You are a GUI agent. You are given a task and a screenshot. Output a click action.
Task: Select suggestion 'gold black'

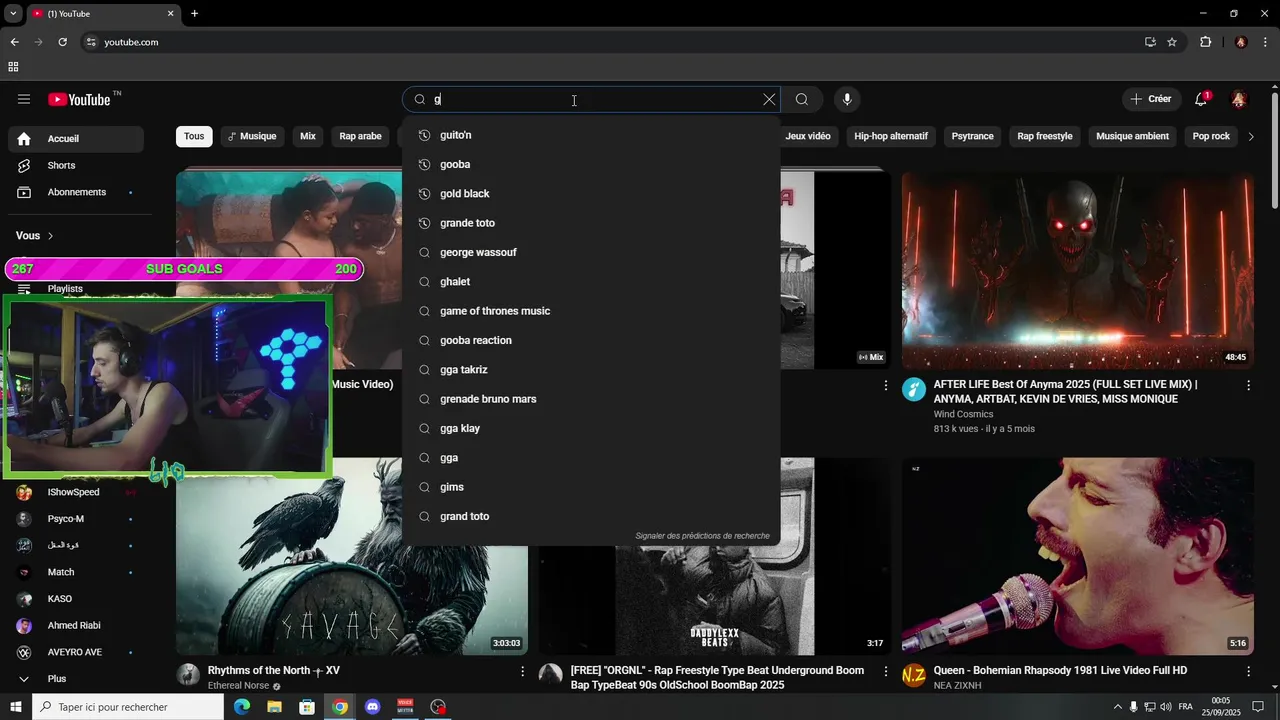591,194
